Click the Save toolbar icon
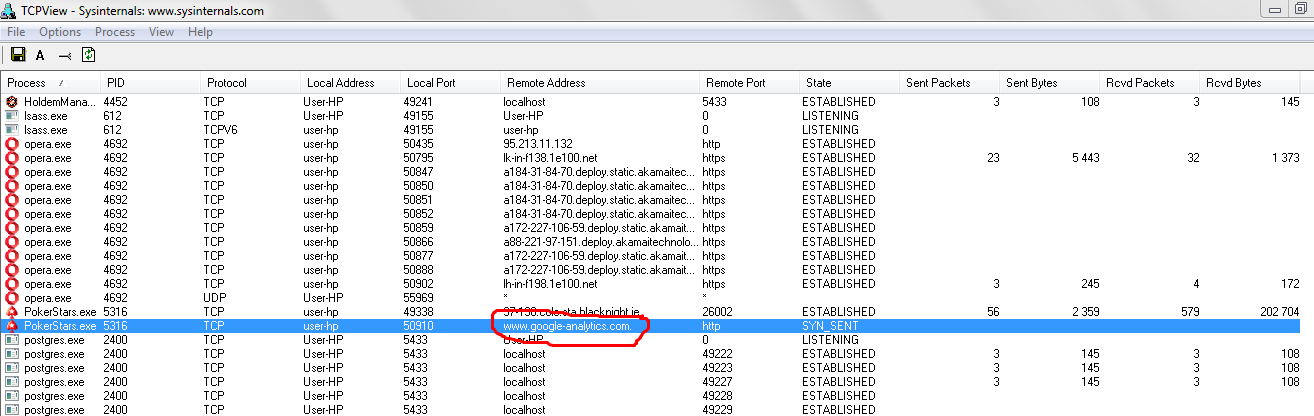The height and width of the screenshot is (416, 1314). [17, 55]
